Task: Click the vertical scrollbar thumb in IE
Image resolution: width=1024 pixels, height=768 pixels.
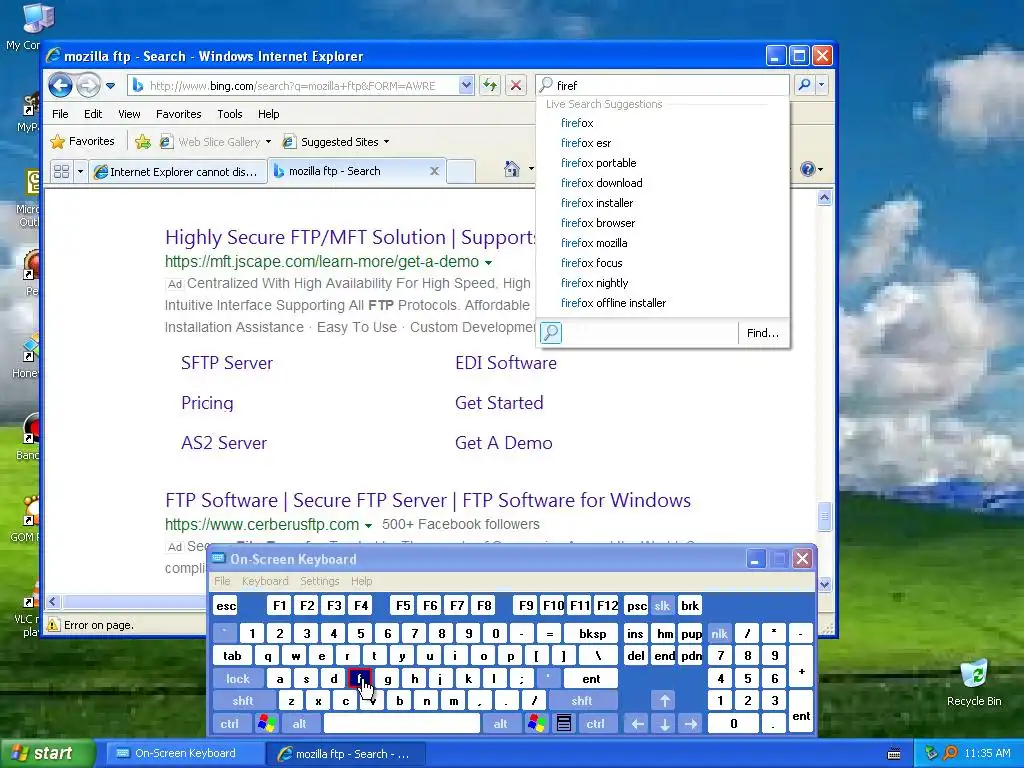Action: 824,517
